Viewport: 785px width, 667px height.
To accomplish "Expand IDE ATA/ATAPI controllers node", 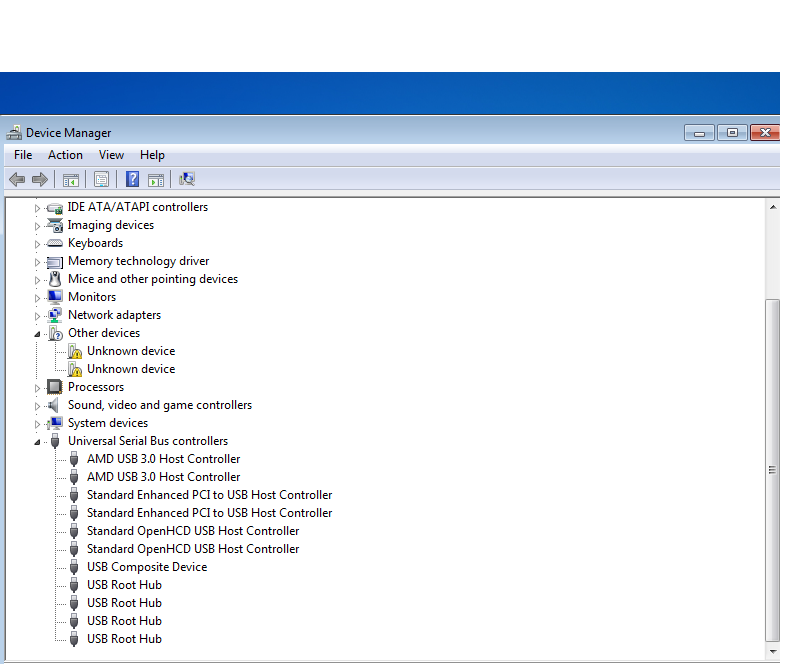I will [x=37, y=208].
